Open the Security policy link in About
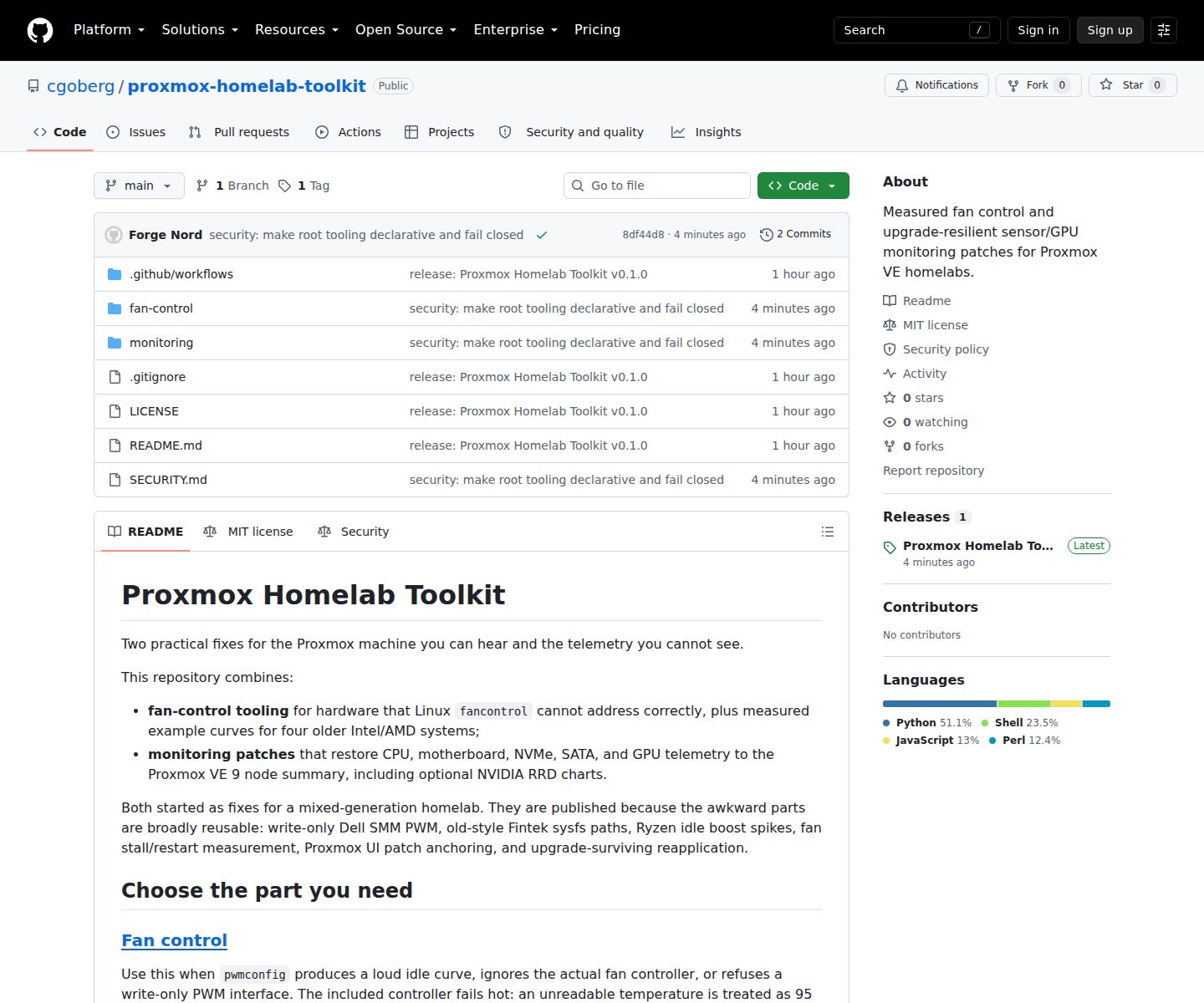Image resolution: width=1204 pixels, height=1003 pixels. (x=936, y=349)
